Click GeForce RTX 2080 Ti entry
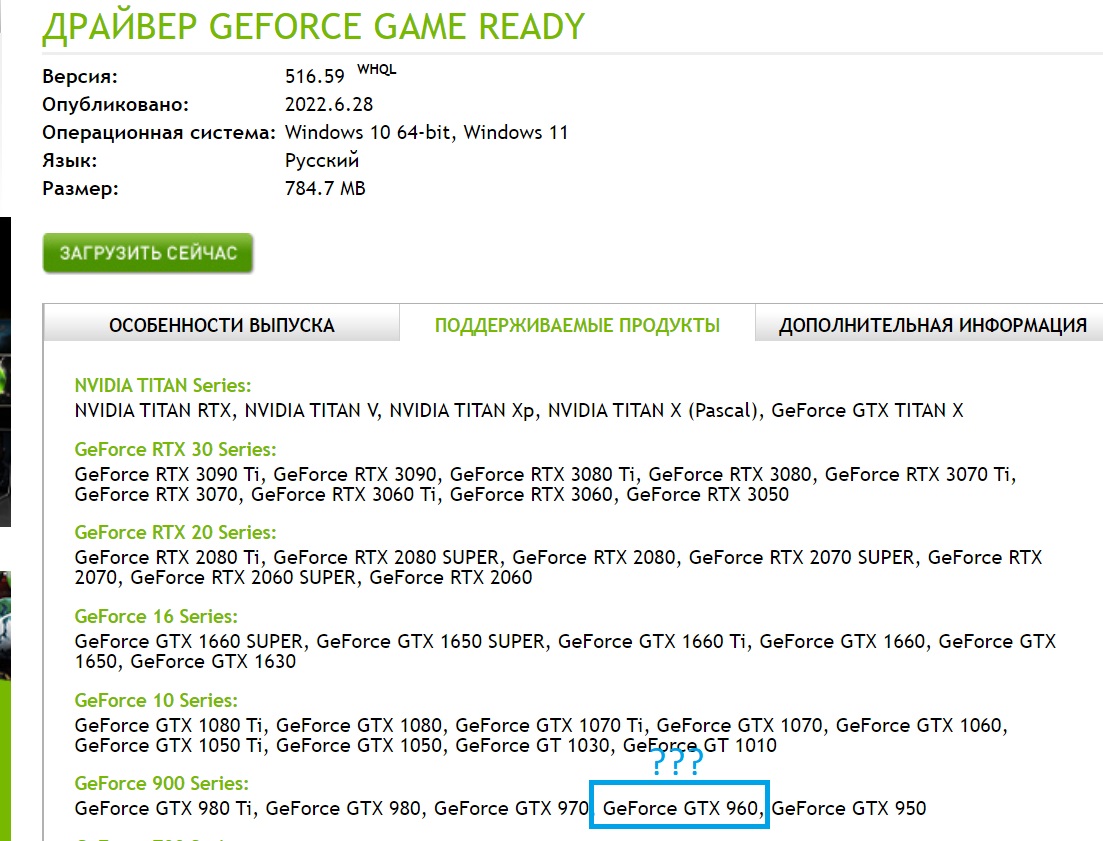This screenshot has height=841, width=1103. tap(167, 558)
